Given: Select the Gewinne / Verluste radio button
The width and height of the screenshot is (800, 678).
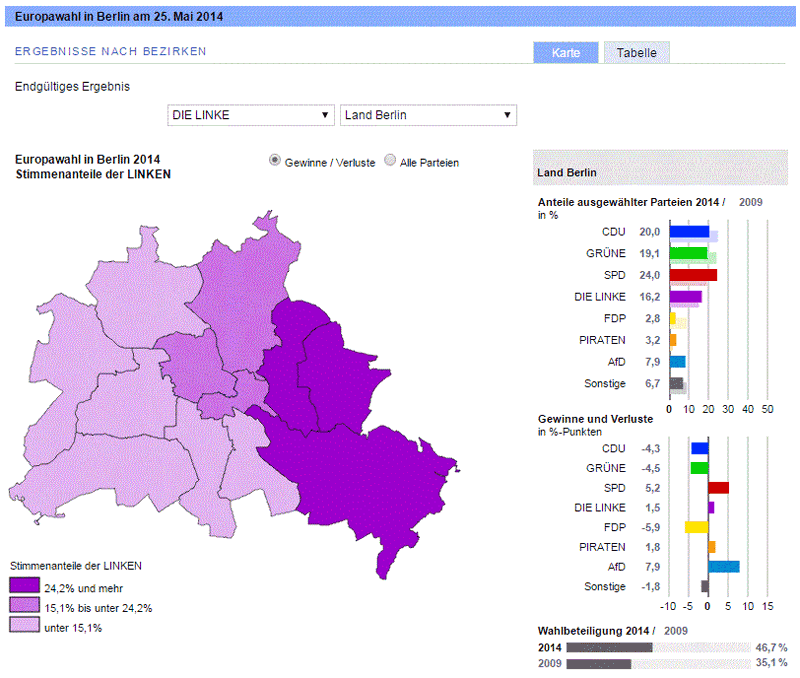Looking at the screenshot, I should click(x=275, y=161).
